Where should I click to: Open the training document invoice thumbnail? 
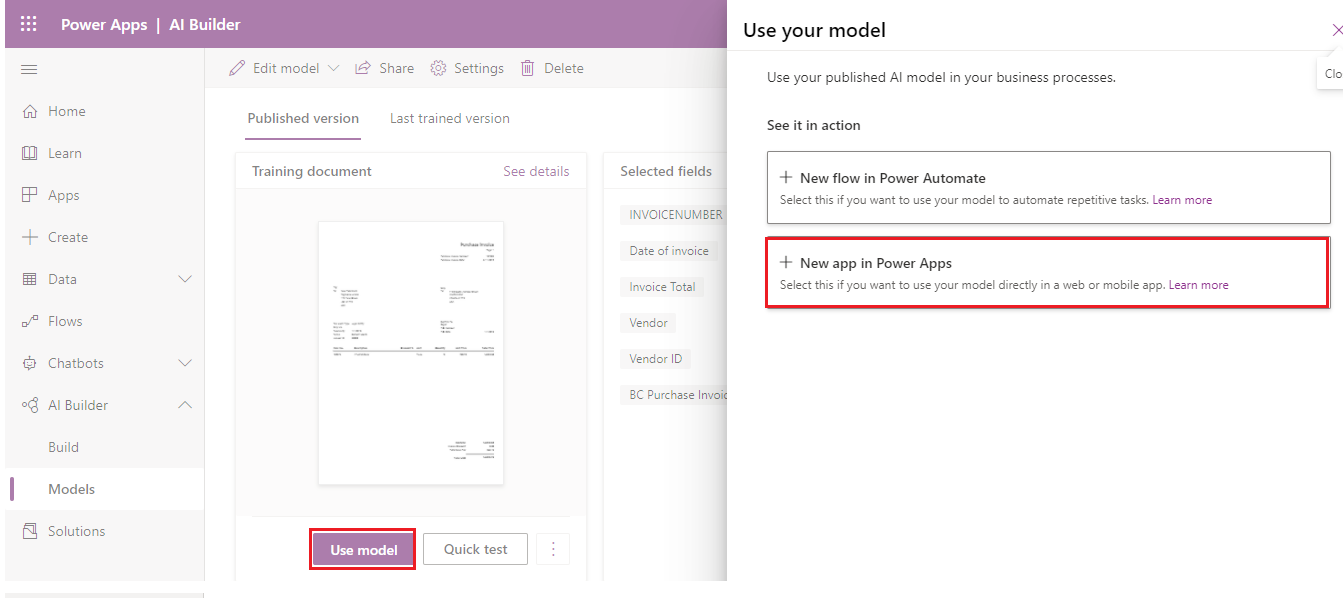(x=410, y=353)
